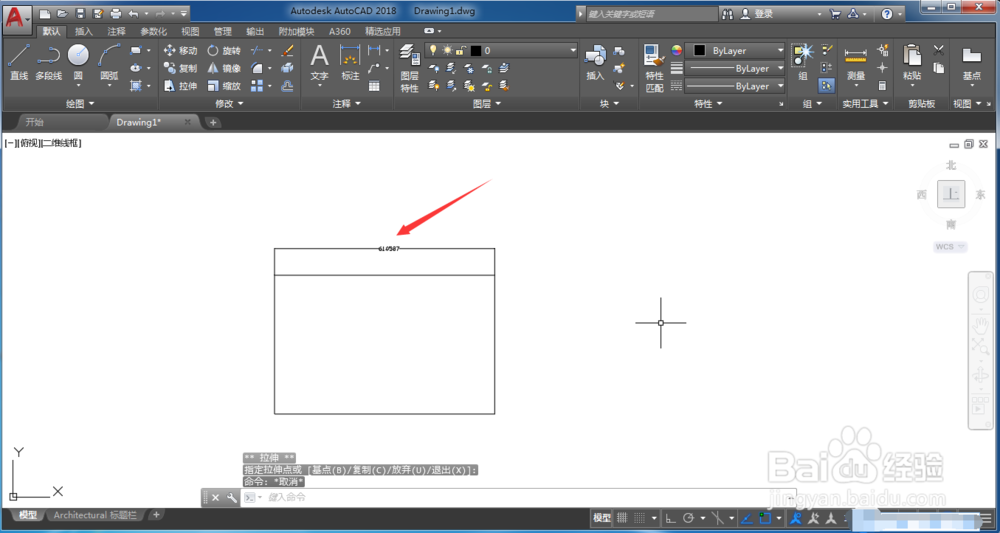Click the Undo arrow icon

click(133, 13)
